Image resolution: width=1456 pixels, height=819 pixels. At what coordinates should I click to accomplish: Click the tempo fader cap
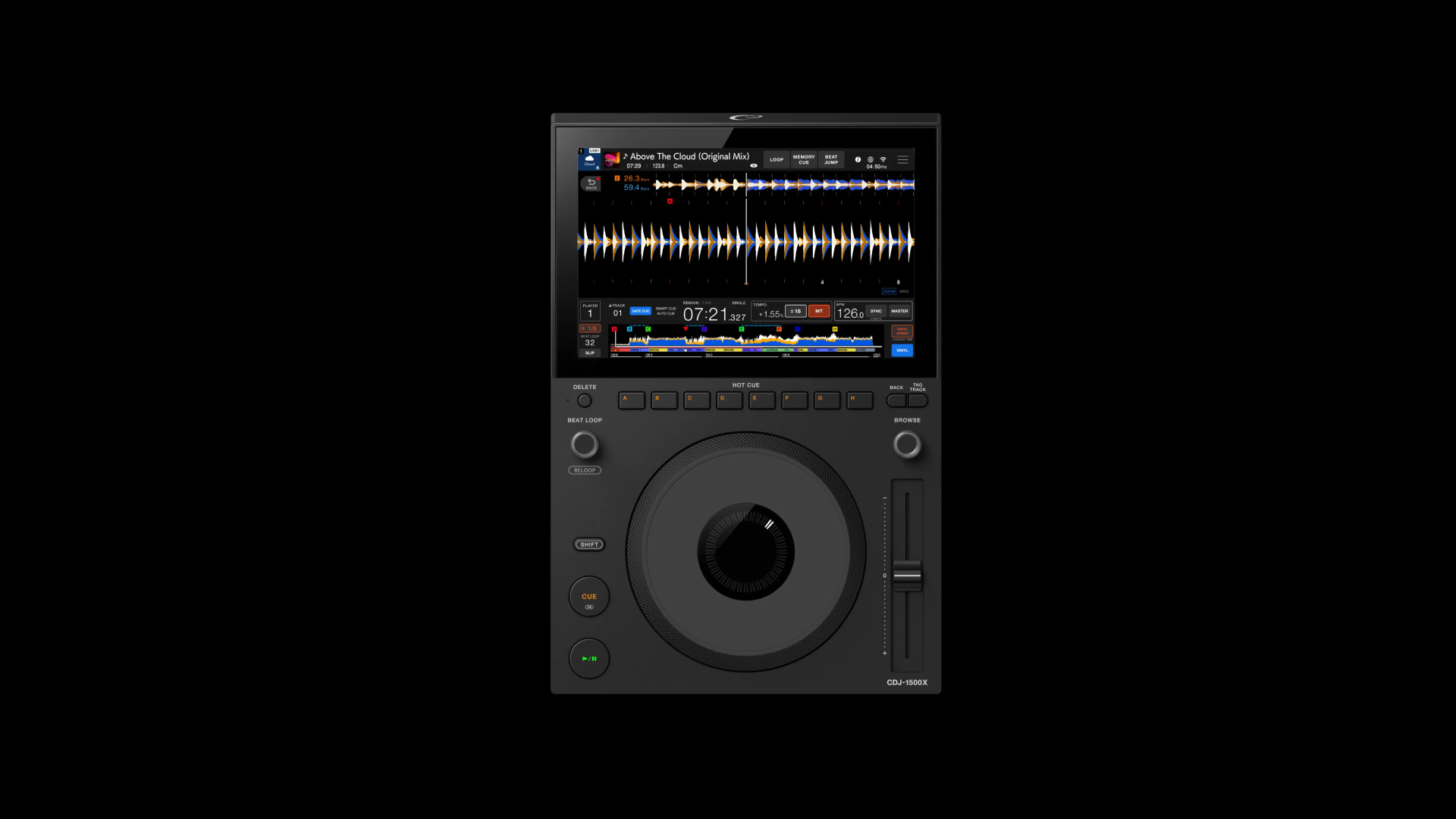click(907, 576)
